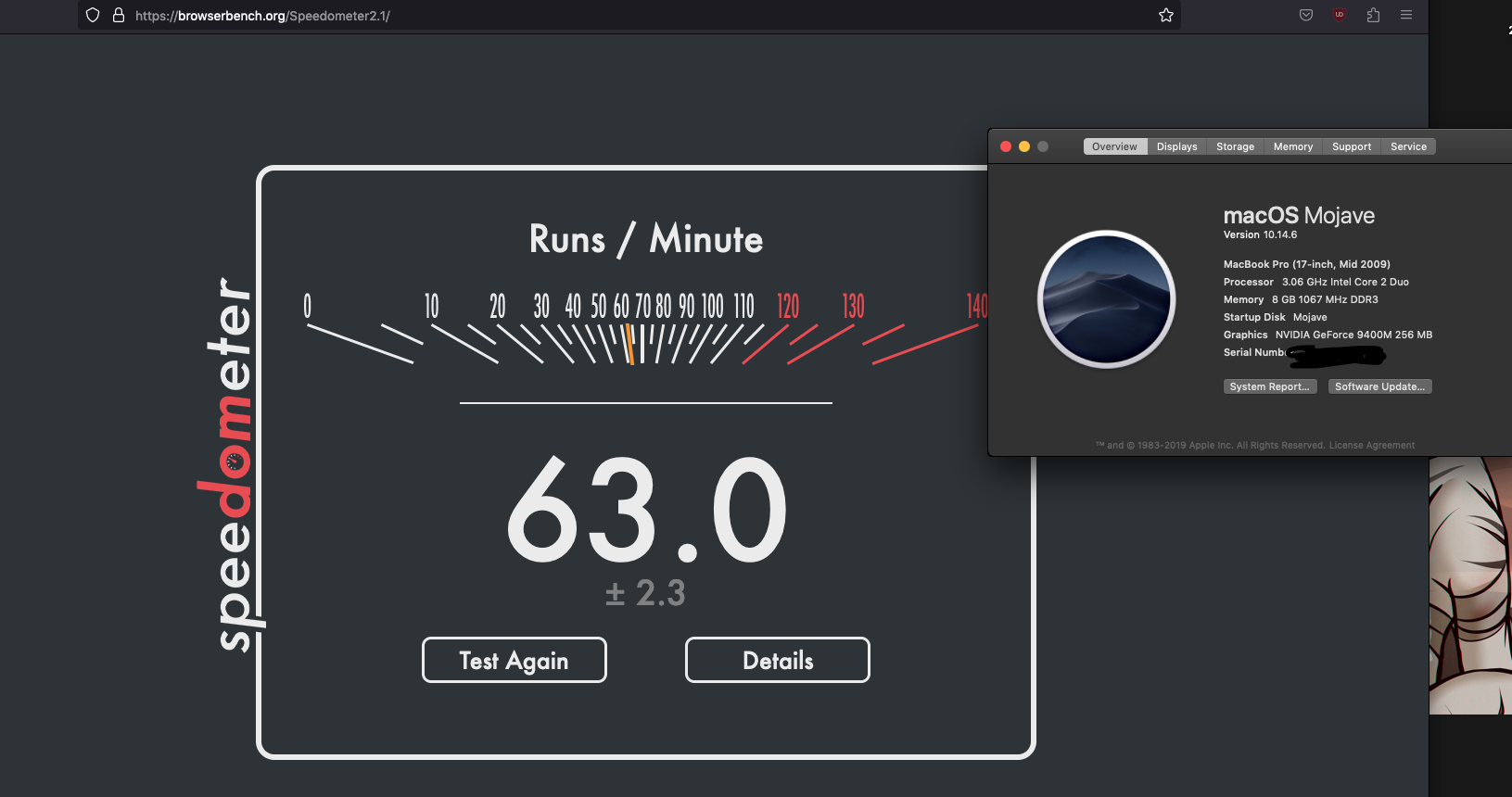Open the uBlock Origin extension icon
The height and width of the screenshot is (797, 1512).
tap(1340, 15)
